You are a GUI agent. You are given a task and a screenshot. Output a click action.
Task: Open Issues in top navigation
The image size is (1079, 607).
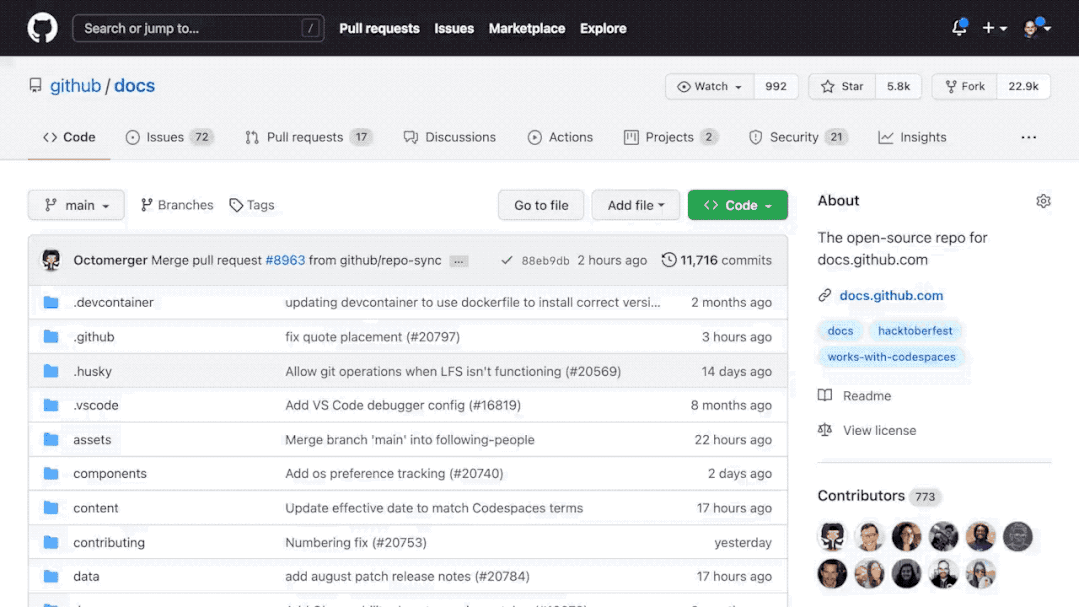point(453,28)
